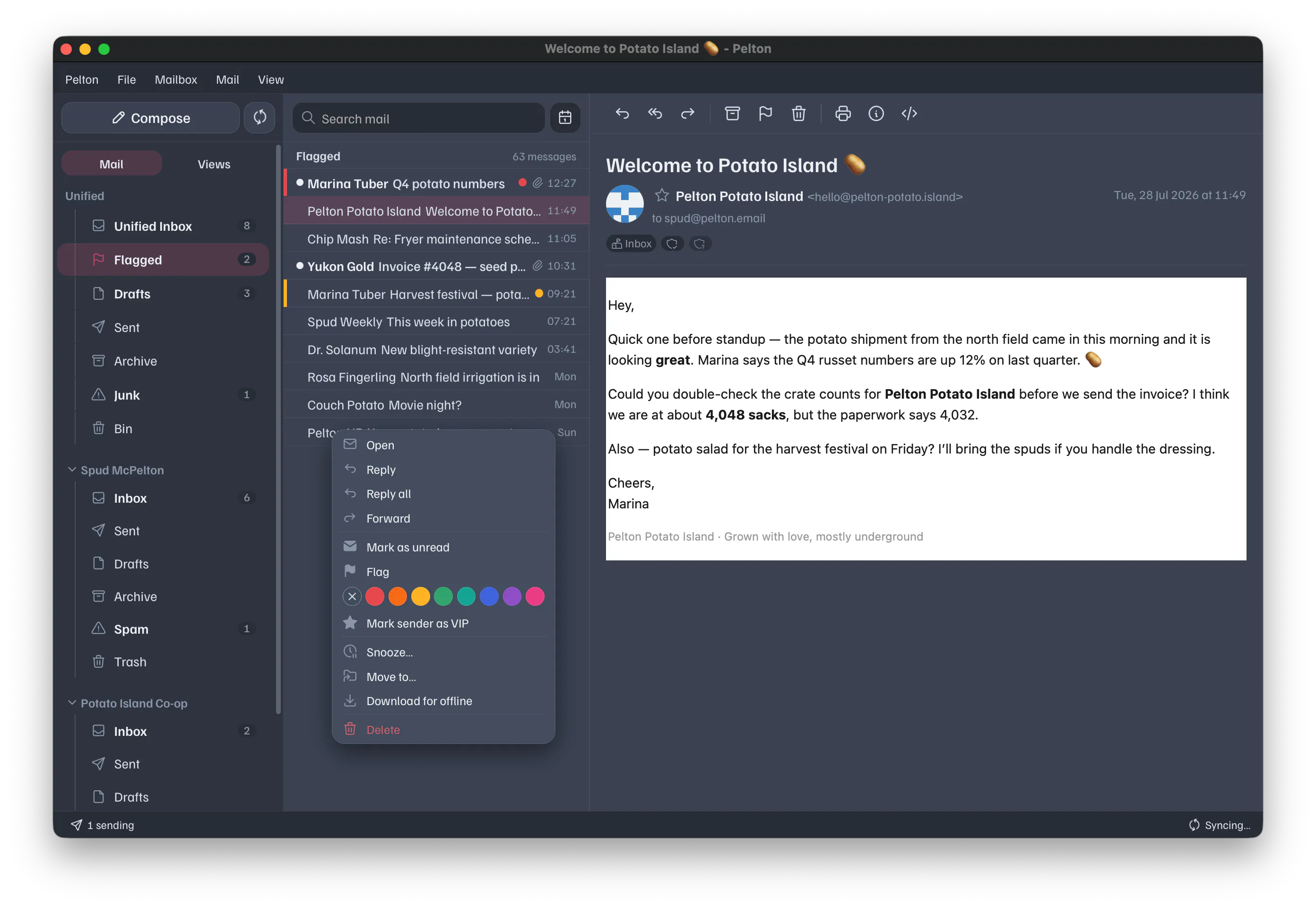1316x908 pixels.
Task: Open the calendar icon next to the search box
Action: (565, 118)
